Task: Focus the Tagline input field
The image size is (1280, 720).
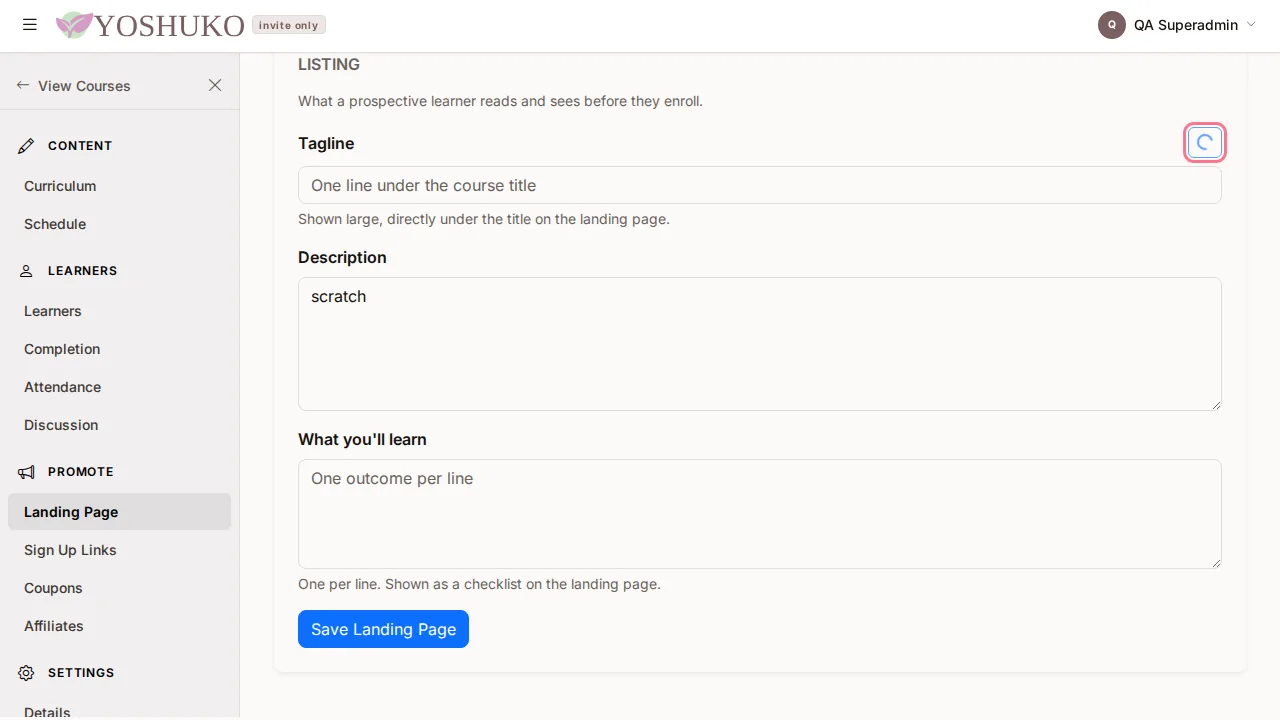Action: pos(760,185)
